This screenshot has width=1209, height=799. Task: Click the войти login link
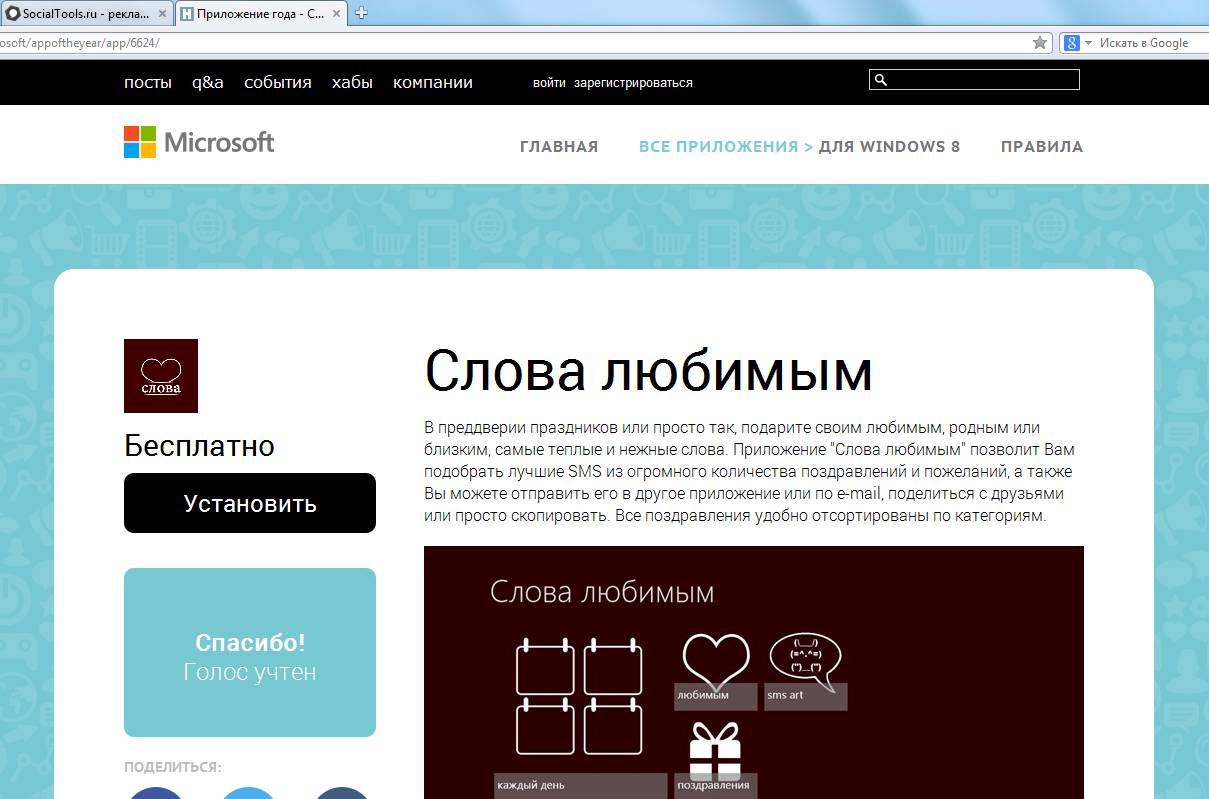pyautogui.click(x=549, y=83)
